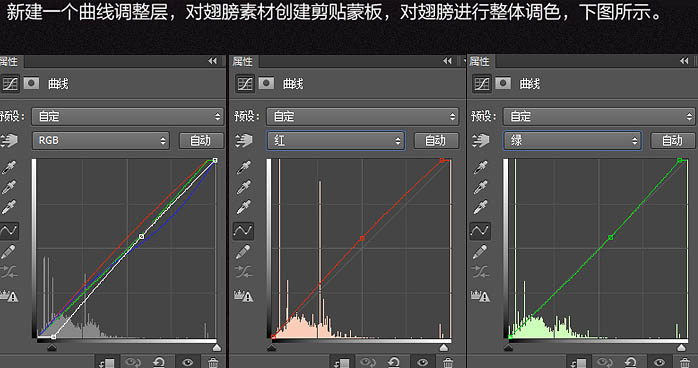Select the midpoint on the green curve
698x368 pixels.
610,238
